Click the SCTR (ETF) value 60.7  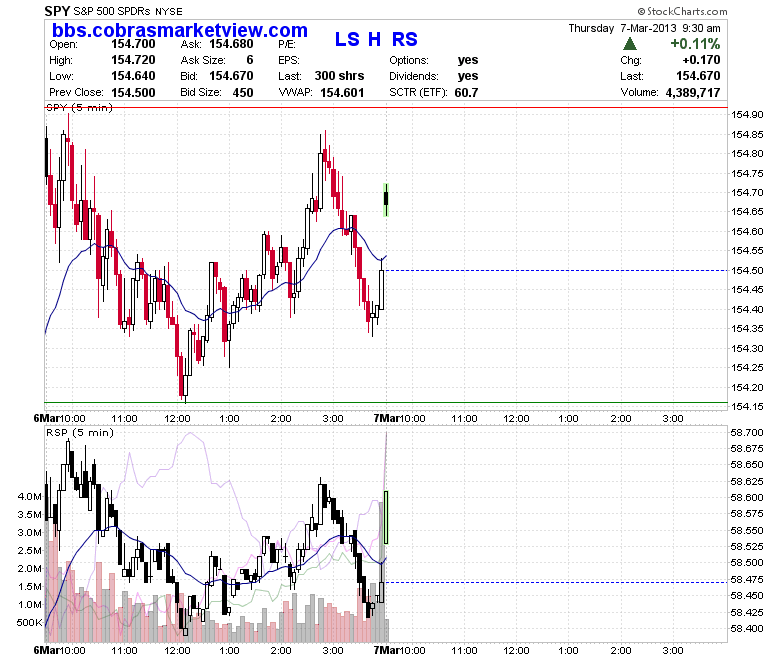pyautogui.click(x=466, y=93)
